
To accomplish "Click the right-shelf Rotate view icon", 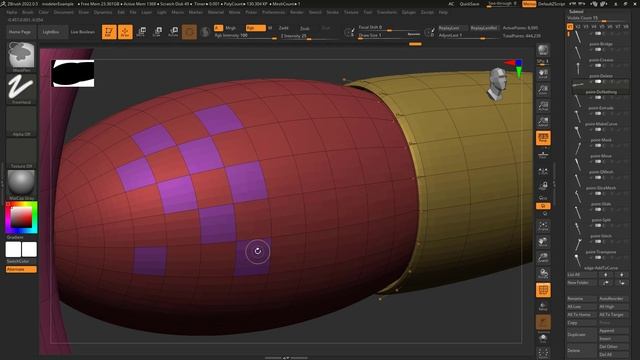I will [543, 274].
